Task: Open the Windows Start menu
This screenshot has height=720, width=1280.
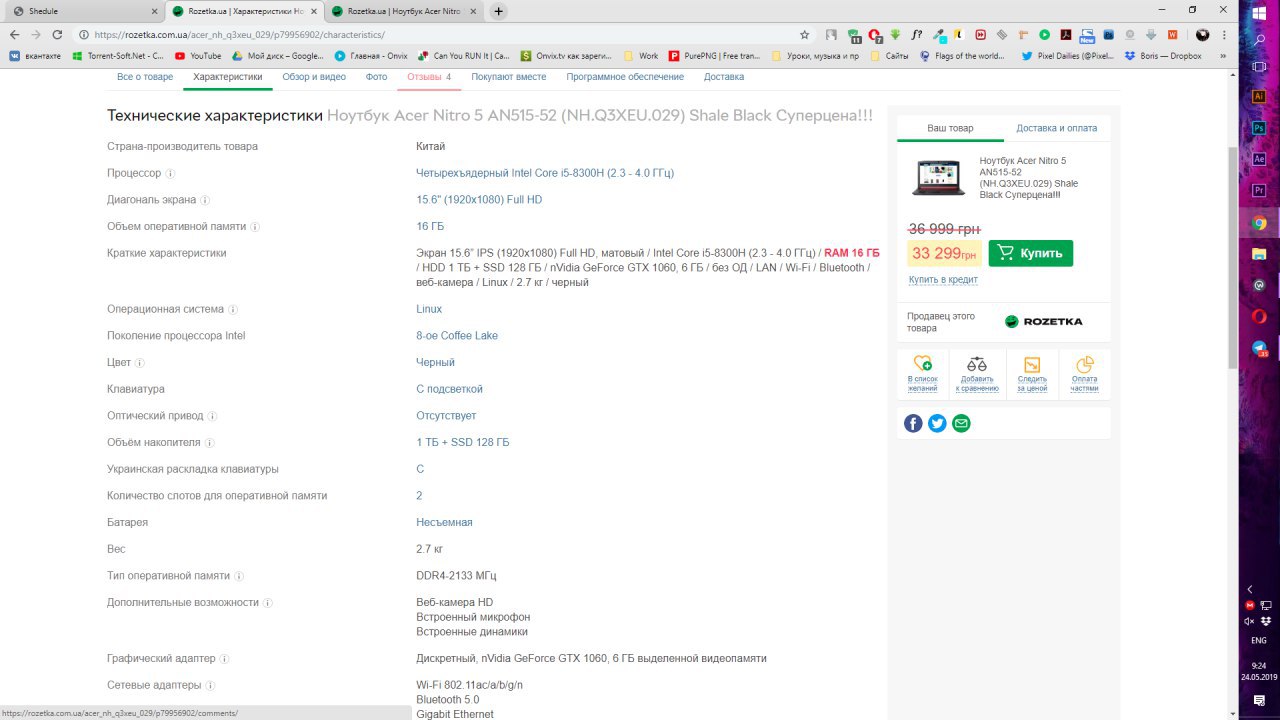Action: click(x=1259, y=12)
